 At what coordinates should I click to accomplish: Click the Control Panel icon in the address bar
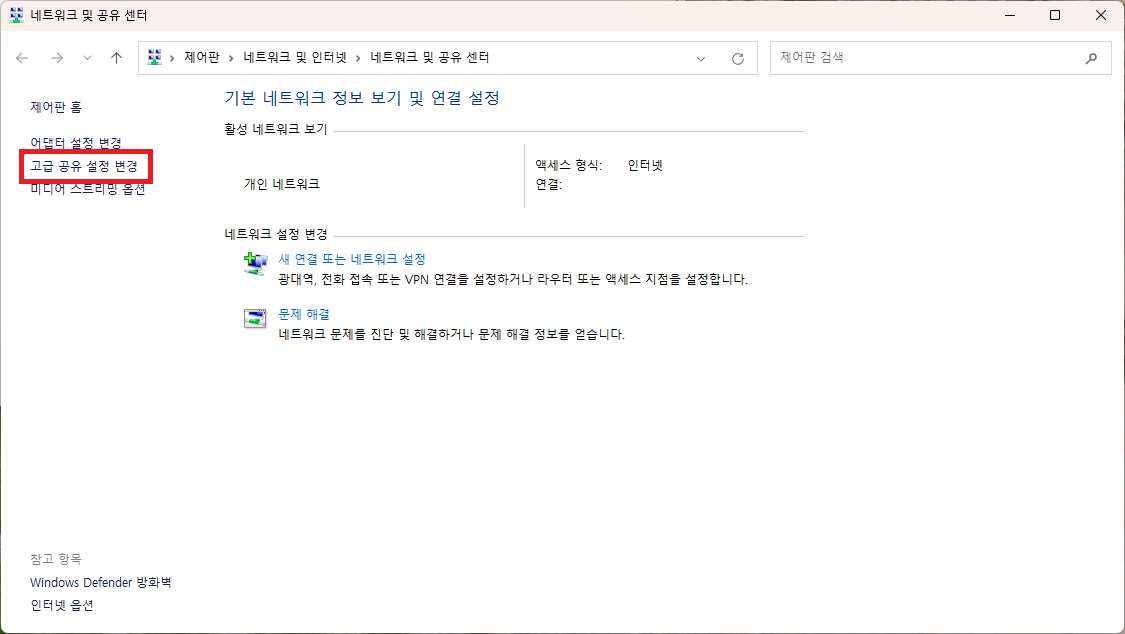pos(154,57)
